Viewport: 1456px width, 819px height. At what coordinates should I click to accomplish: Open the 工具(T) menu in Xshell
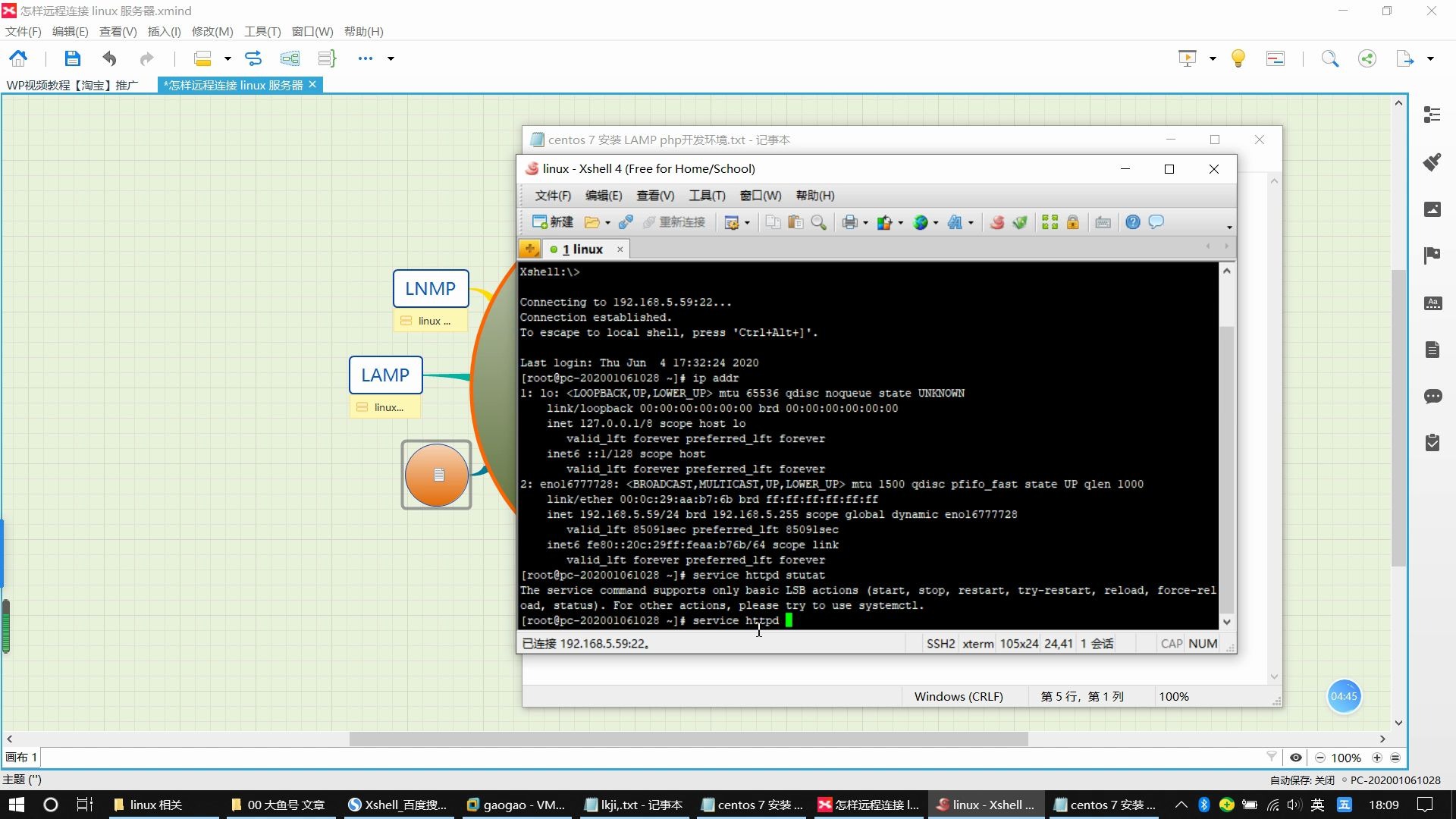pos(706,195)
